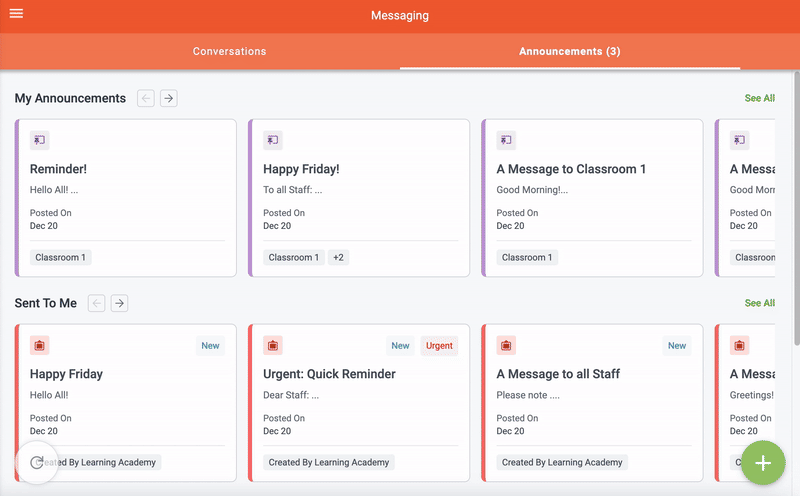Image resolution: width=800 pixels, height=496 pixels.
Task: Select the Announcements (3) tab
Action: tap(569, 51)
